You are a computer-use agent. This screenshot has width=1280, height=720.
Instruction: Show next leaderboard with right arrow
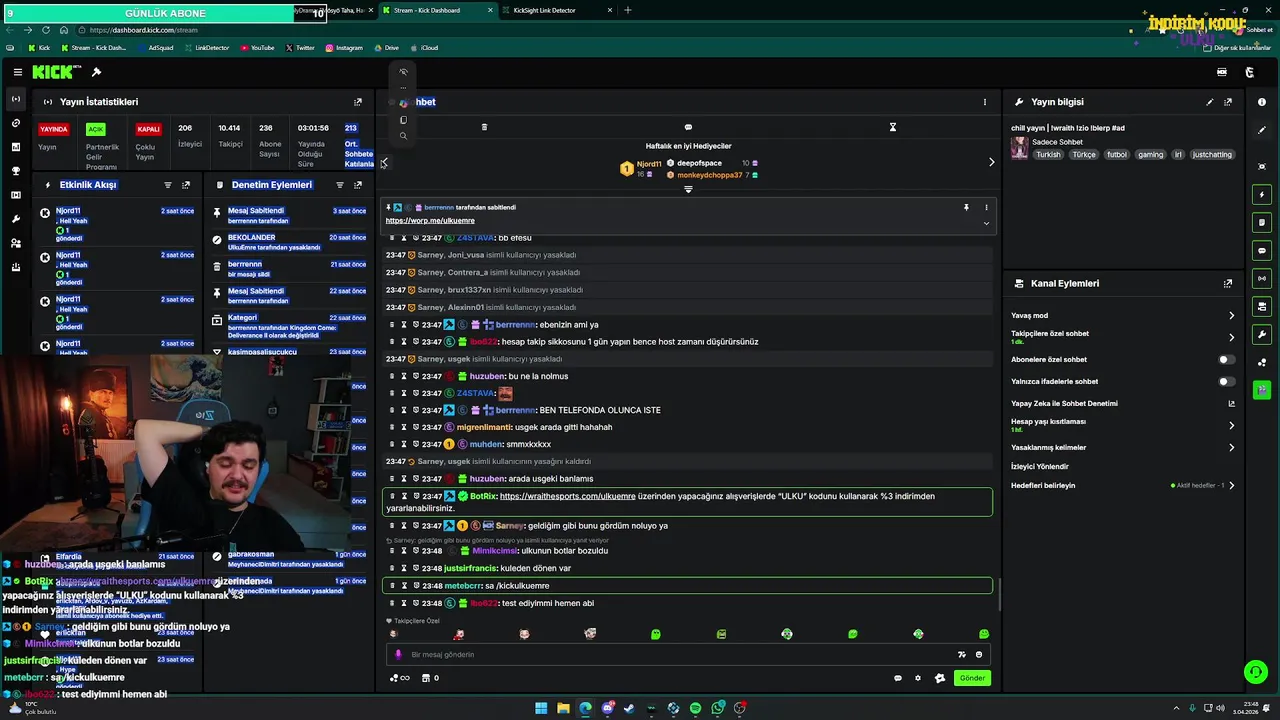click(991, 162)
